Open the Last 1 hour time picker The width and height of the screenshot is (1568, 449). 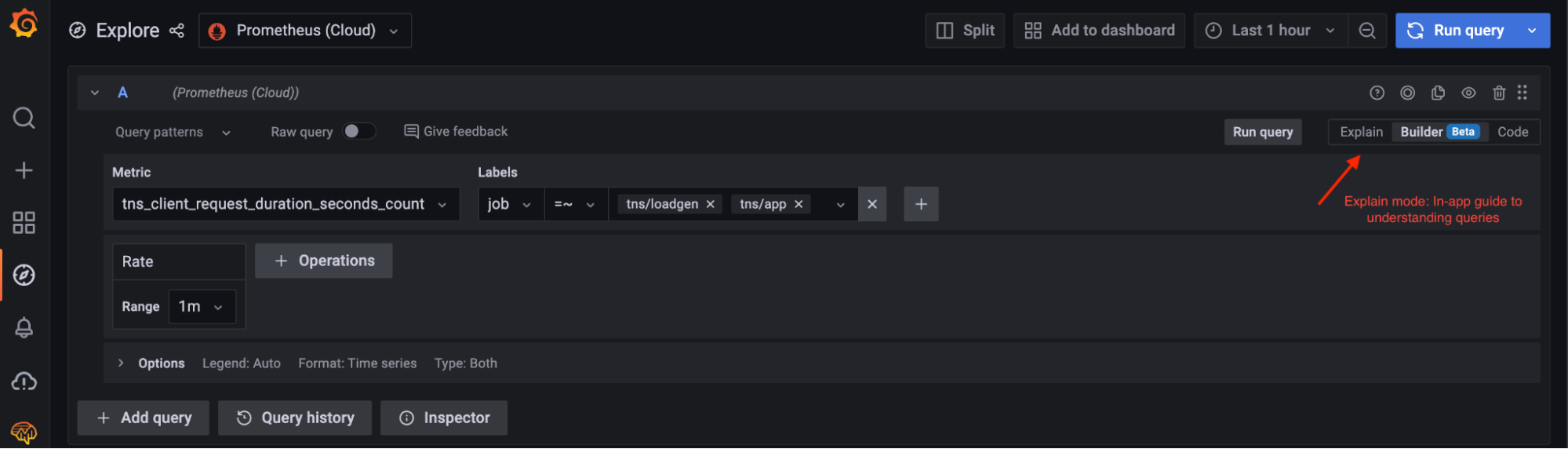tap(1271, 31)
